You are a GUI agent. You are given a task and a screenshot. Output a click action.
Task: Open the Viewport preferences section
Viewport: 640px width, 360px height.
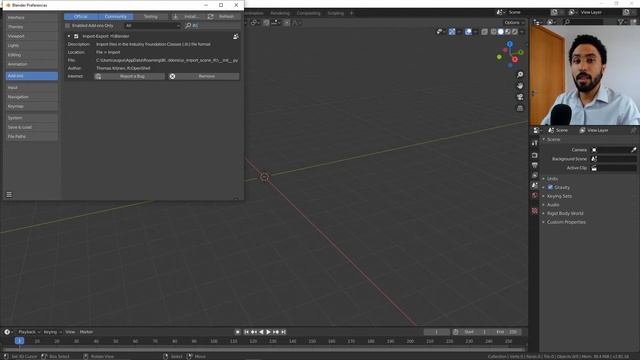click(x=32, y=36)
